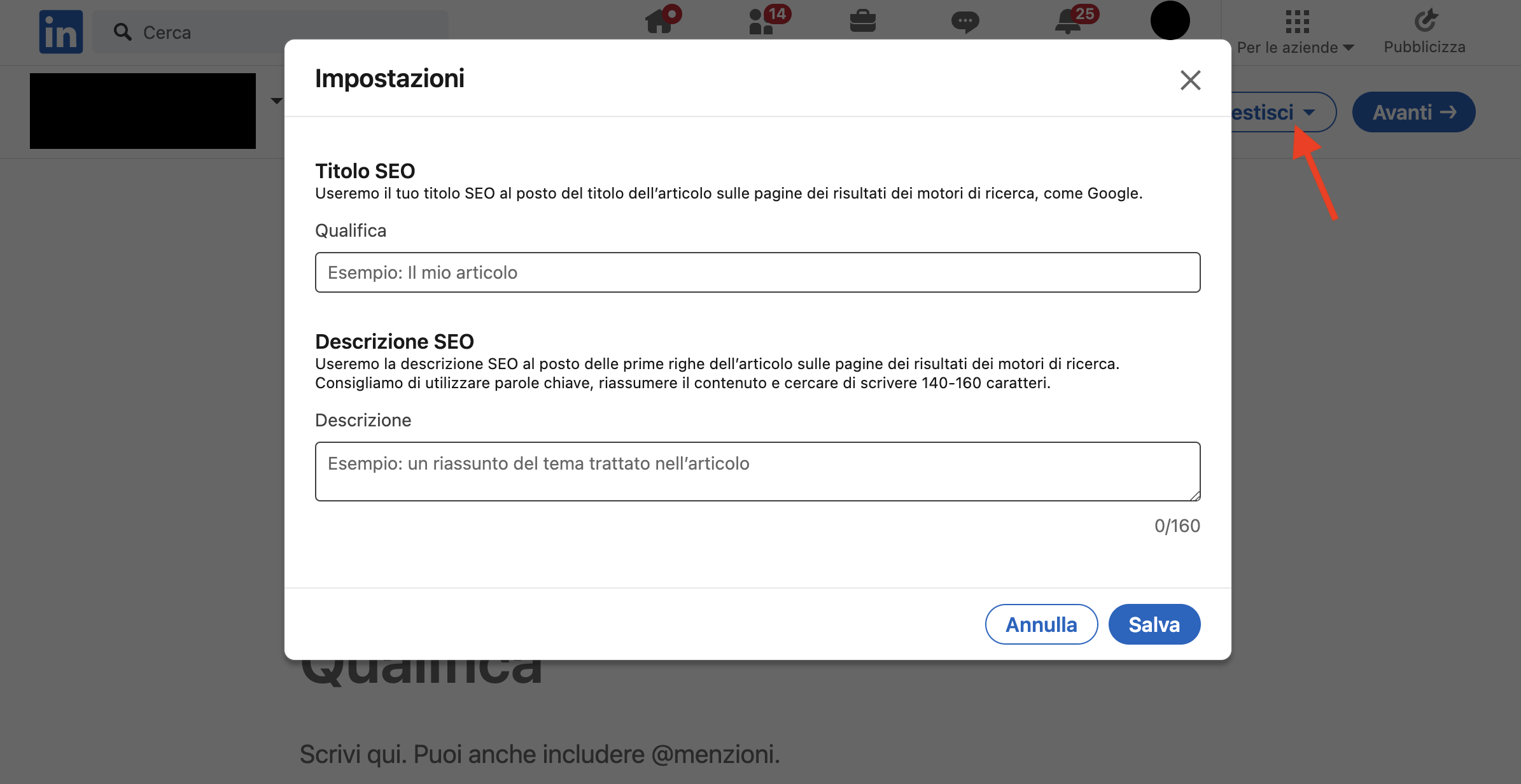1521x784 pixels.
Task: Expand the author selector dropdown arrow
Action: (276, 101)
